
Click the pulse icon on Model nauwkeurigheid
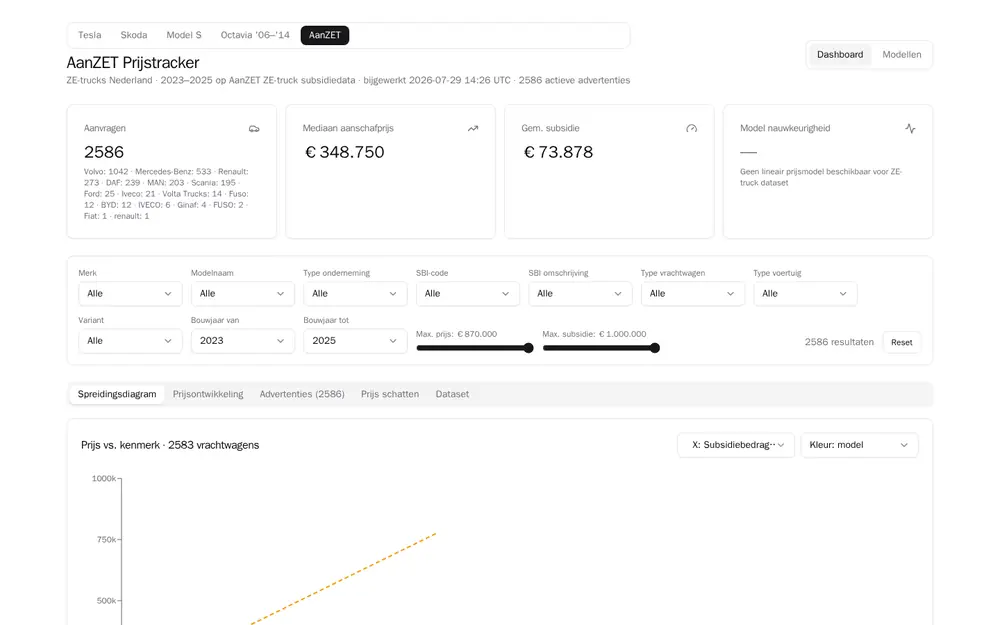coord(910,129)
